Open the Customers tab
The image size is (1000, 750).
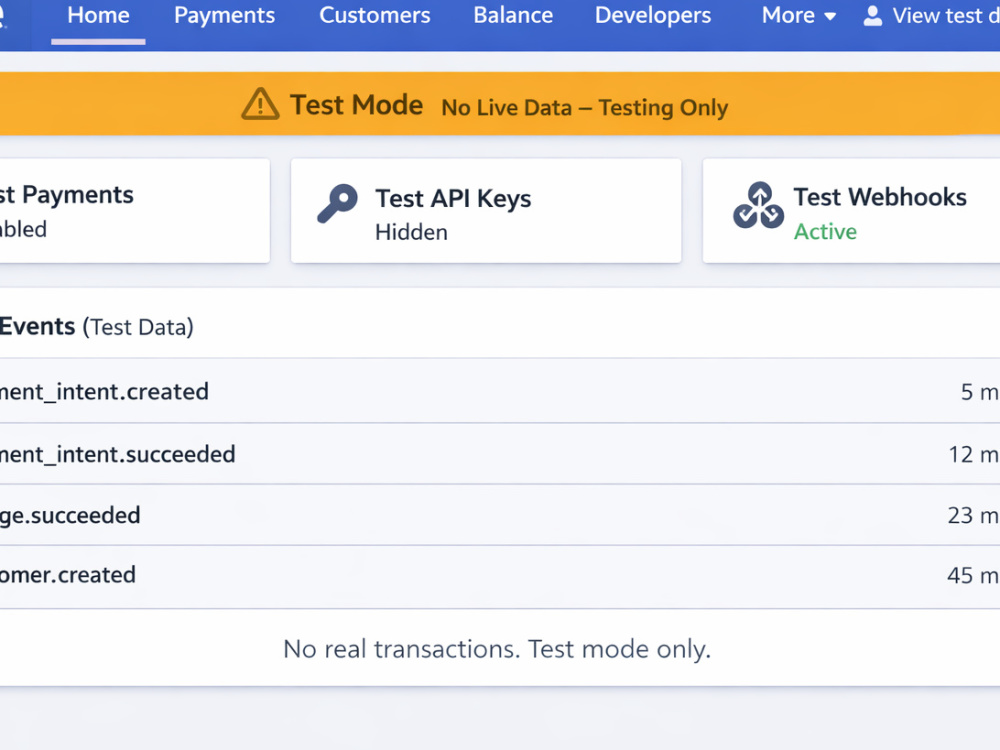tap(374, 15)
